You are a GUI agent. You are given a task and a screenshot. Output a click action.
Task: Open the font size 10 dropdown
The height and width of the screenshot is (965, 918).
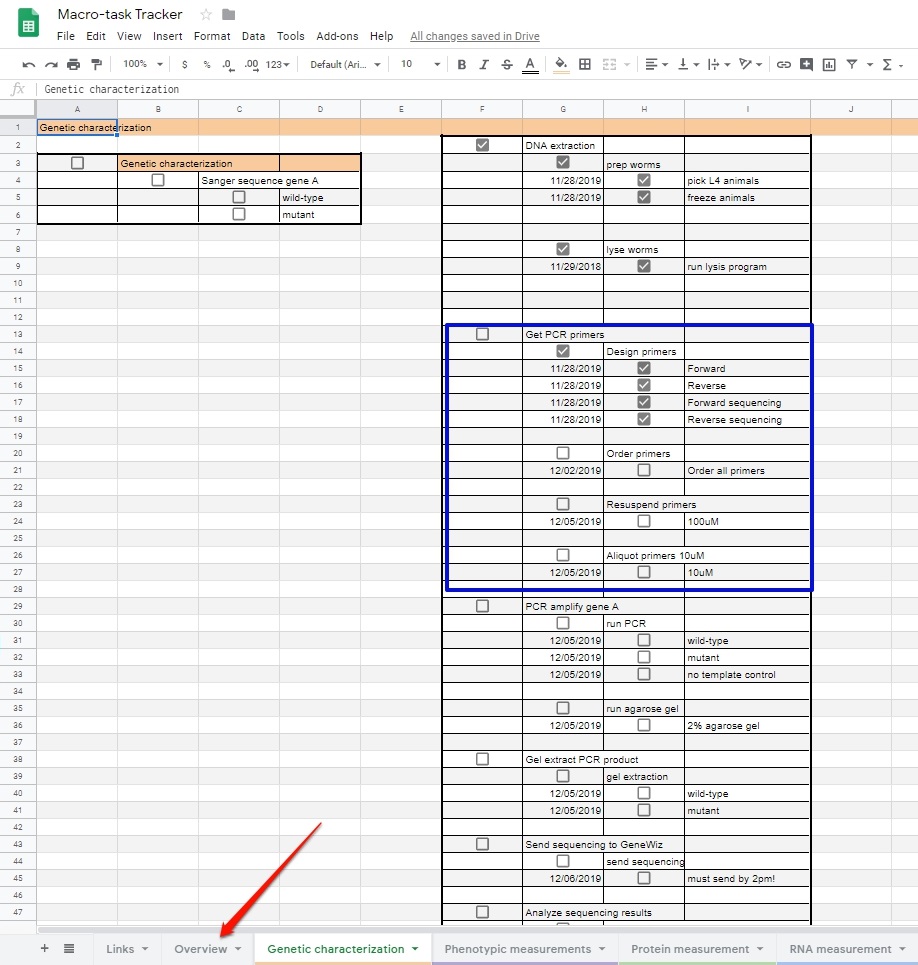(421, 64)
